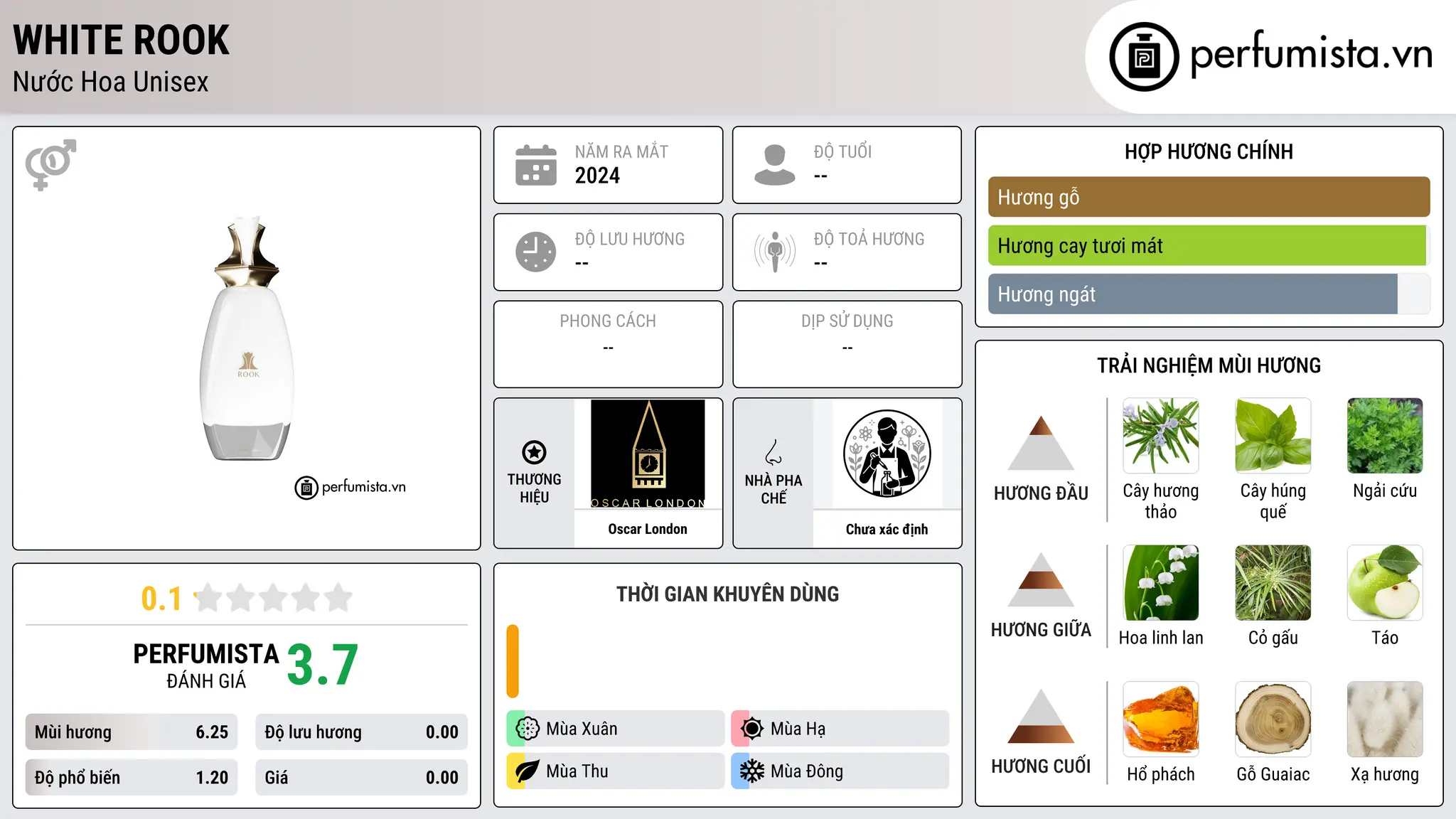This screenshot has height=819, width=1456.
Task: Select the Mùa Đông season row
Action: click(x=840, y=771)
